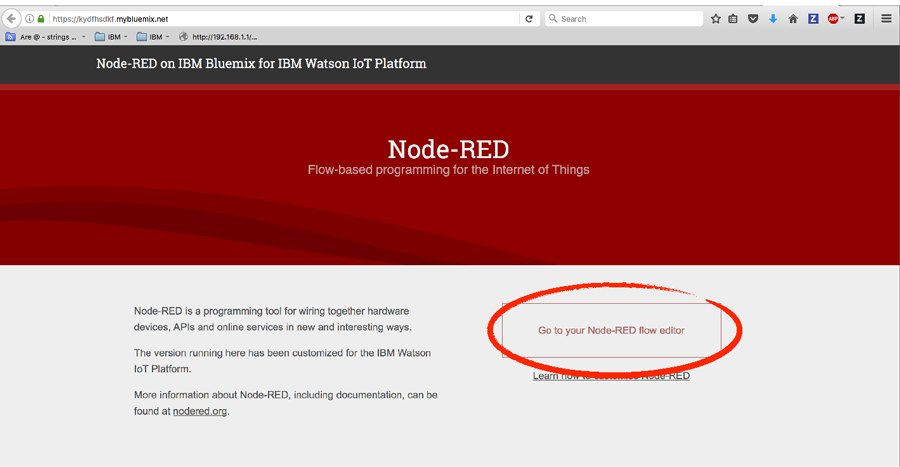
Task: Save page to Pocket
Action: coord(753,18)
